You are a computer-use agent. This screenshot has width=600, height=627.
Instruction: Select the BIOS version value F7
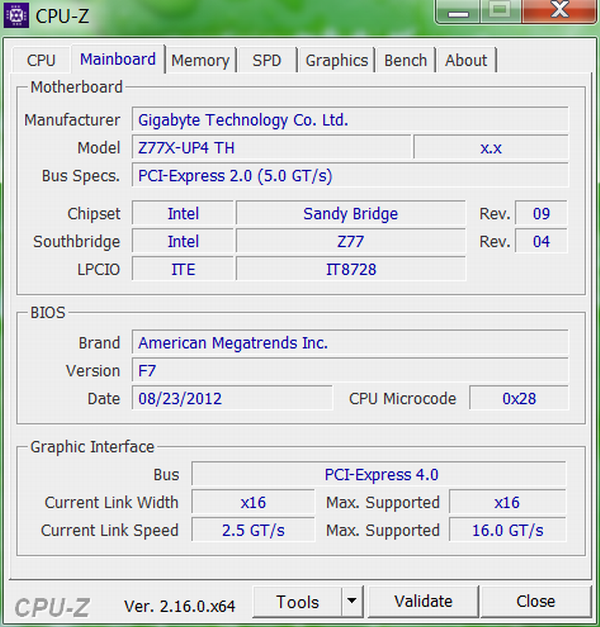click(350, 371)
